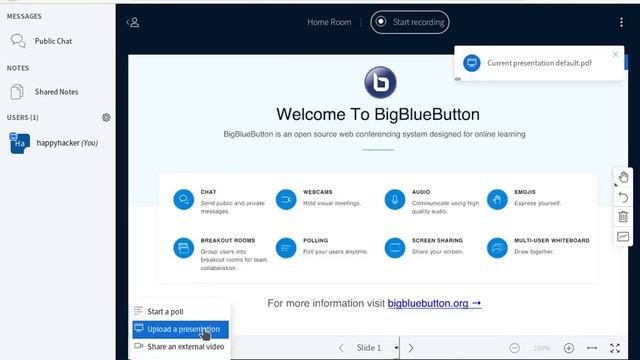The height and width of the screenshot is (360, 640).
Task: Click the Webcams feature icon on the slide
Action: 286,200
